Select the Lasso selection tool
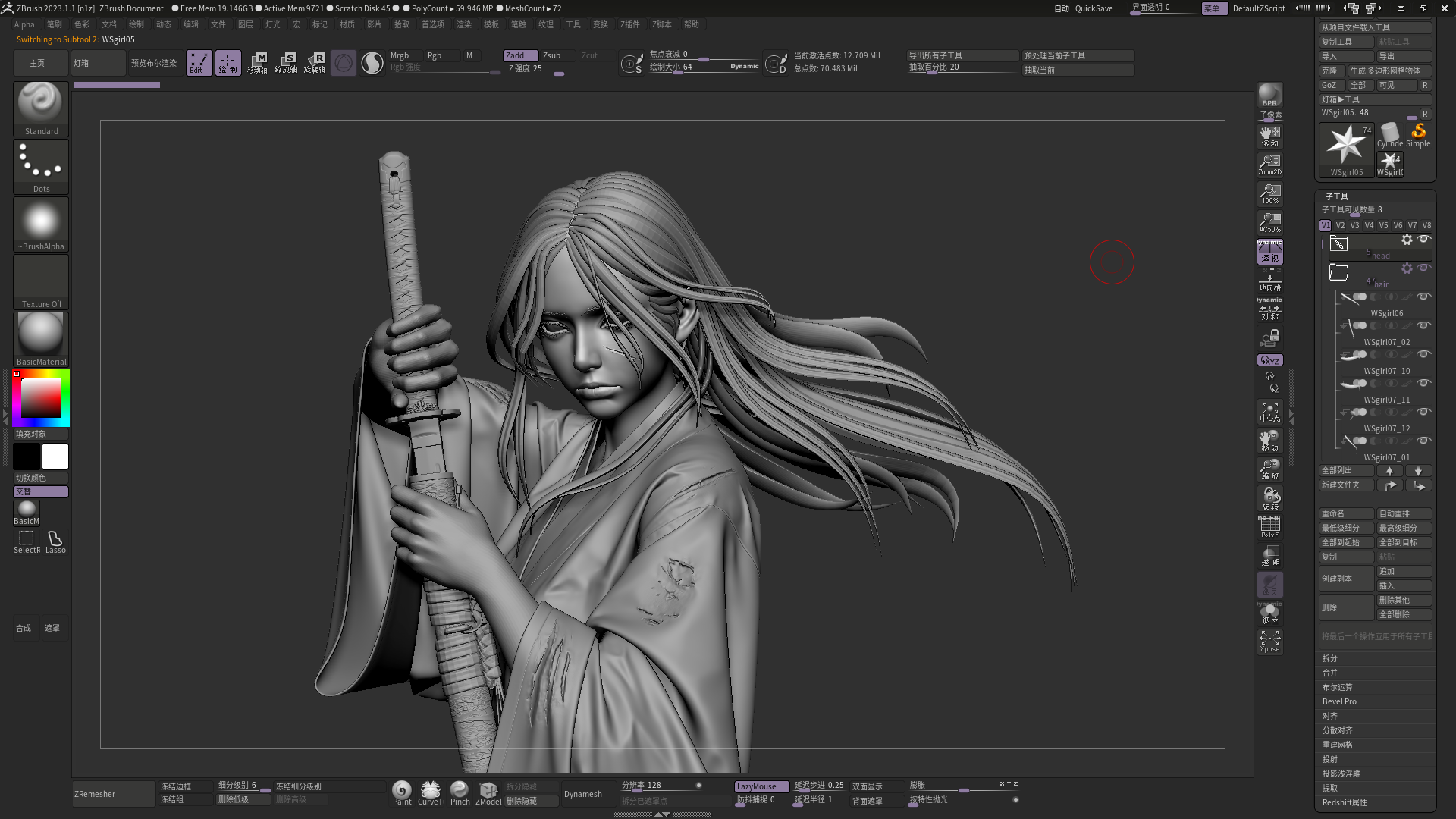1456x819 pixels. pos(55,541)
